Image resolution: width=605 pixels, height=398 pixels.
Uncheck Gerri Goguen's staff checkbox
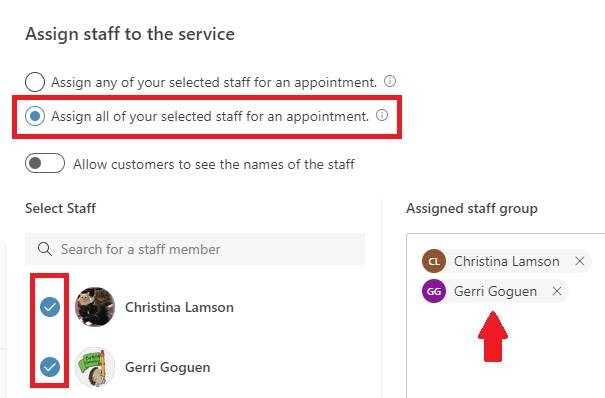tap(50, 367)
